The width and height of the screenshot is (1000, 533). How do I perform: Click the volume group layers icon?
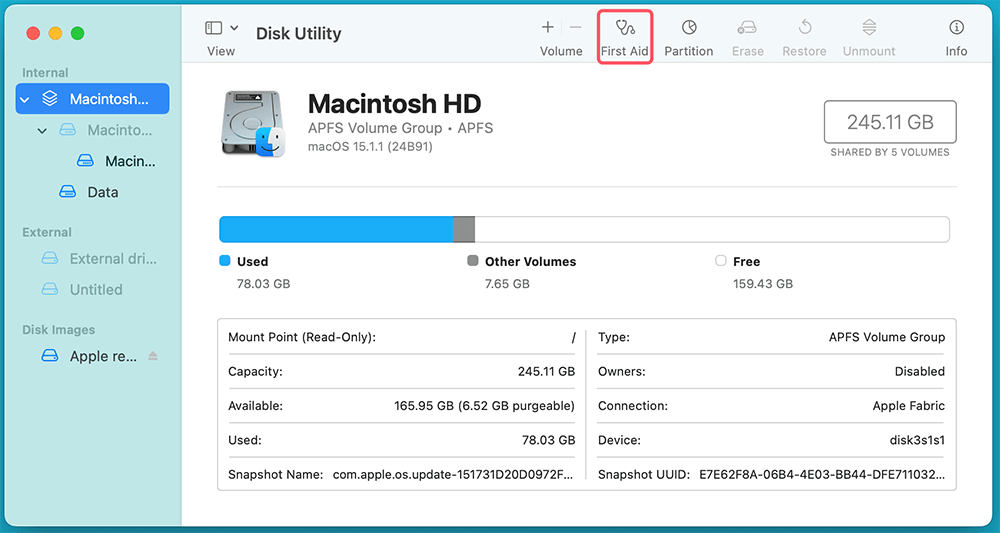50,99
